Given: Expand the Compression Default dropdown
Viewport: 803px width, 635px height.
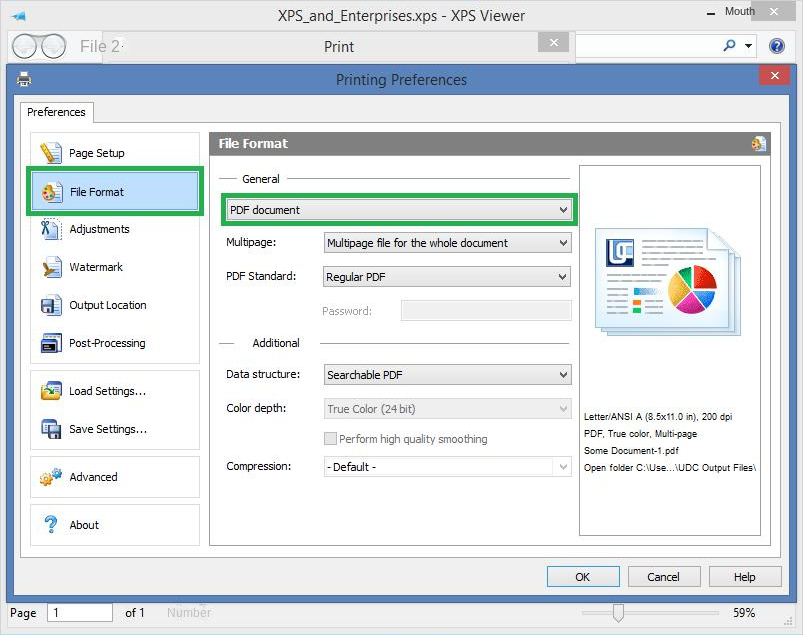Looking at the screenshot, I should pos(448,467).
